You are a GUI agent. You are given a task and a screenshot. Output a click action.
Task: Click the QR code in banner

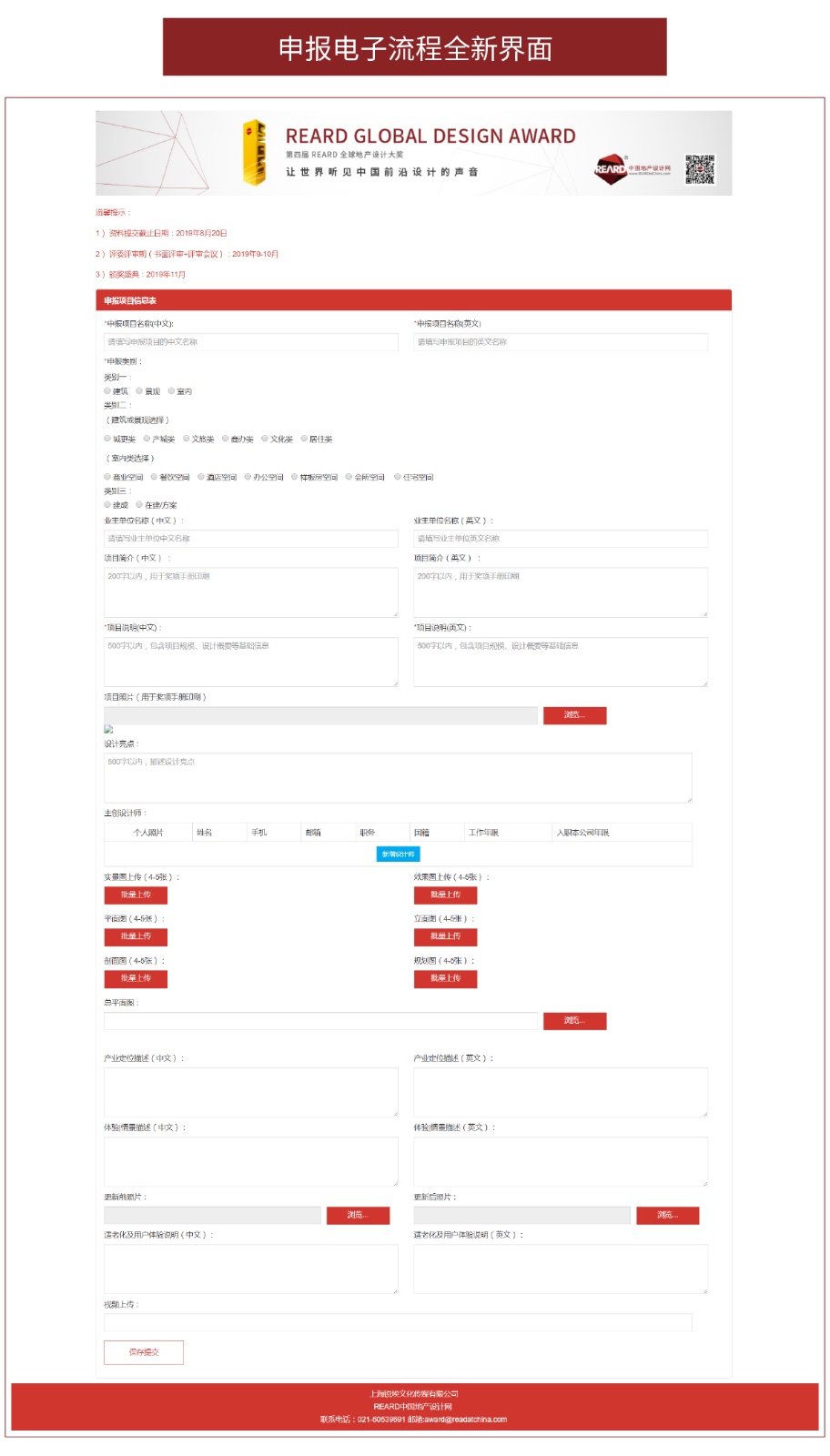[x=700, y=170]
